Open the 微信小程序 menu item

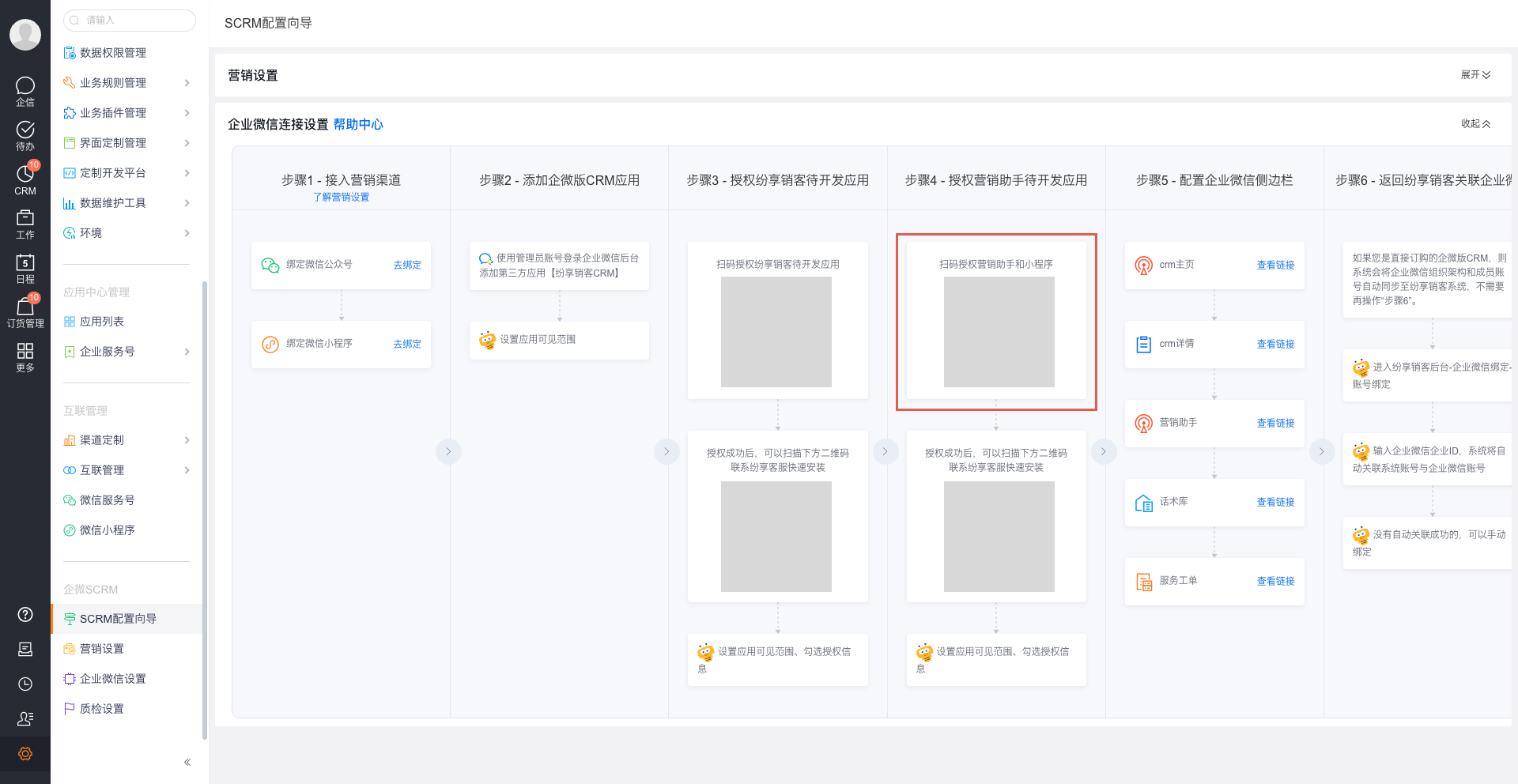(x=126, y=530)
